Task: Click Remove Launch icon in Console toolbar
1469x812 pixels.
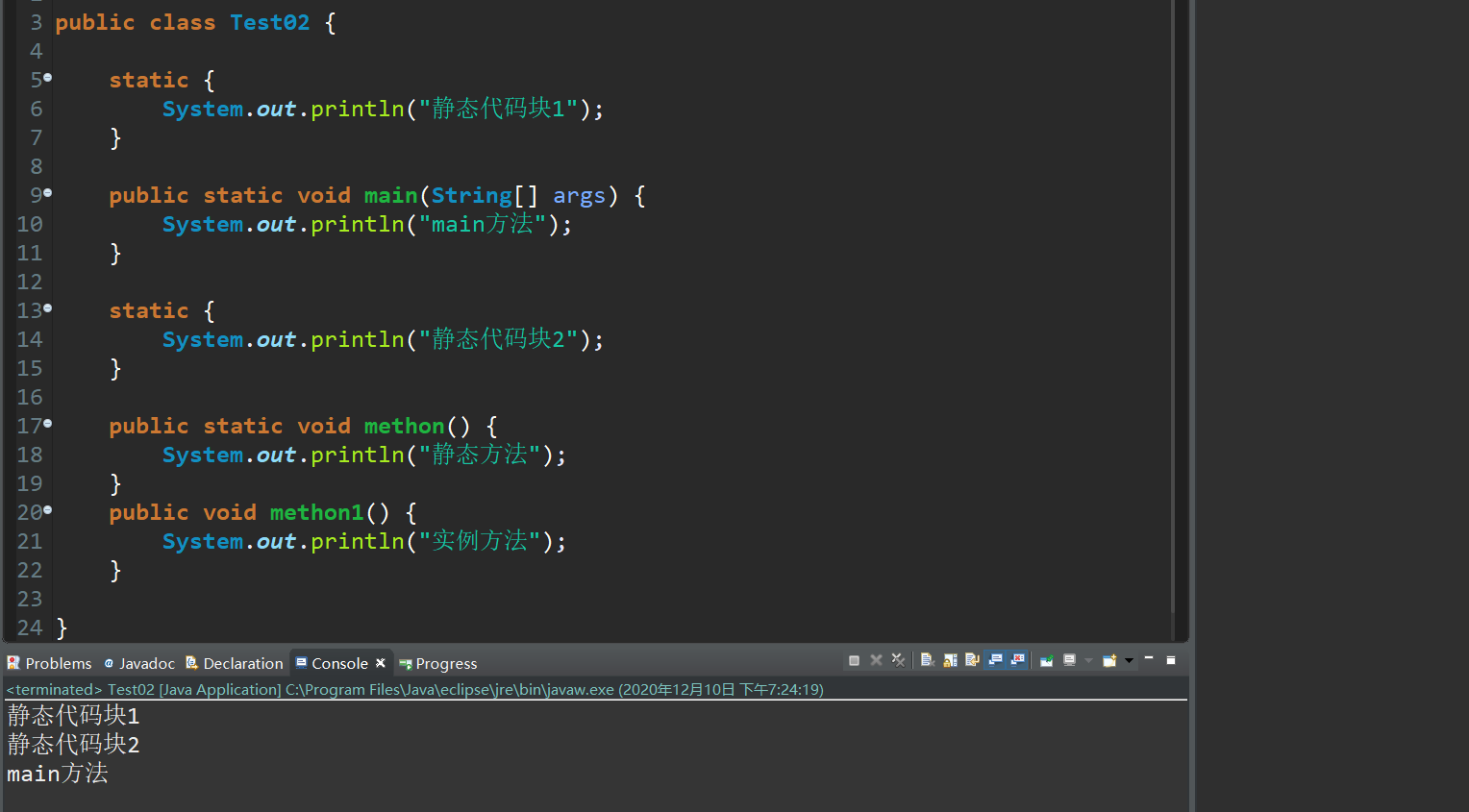Action: (876, 660)
